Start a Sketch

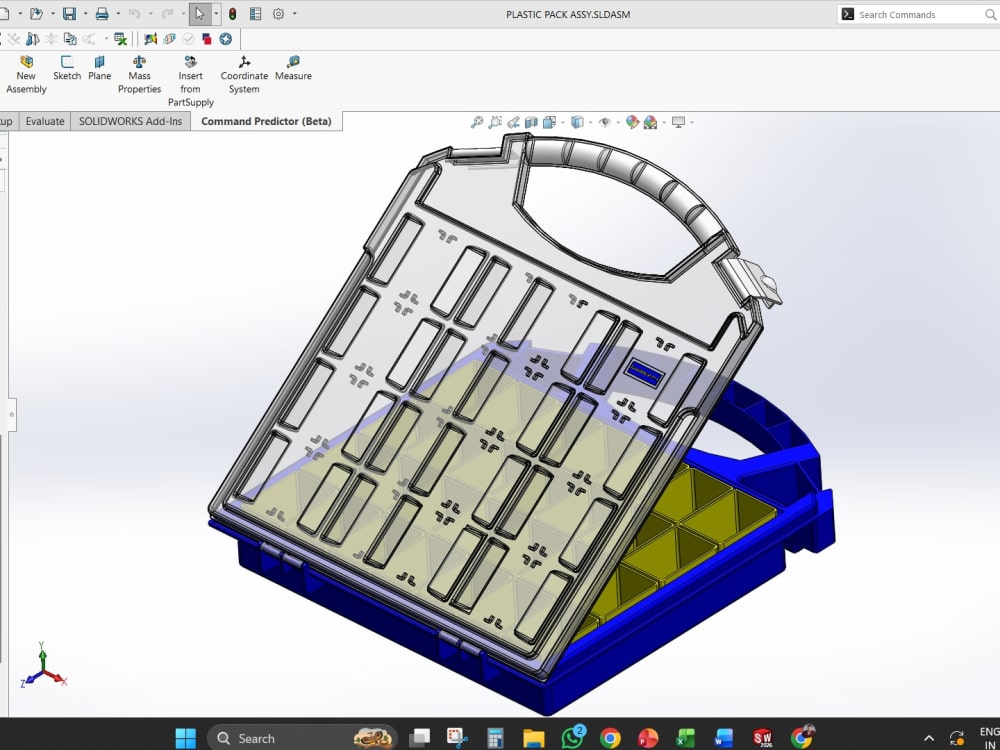(67, 68)
